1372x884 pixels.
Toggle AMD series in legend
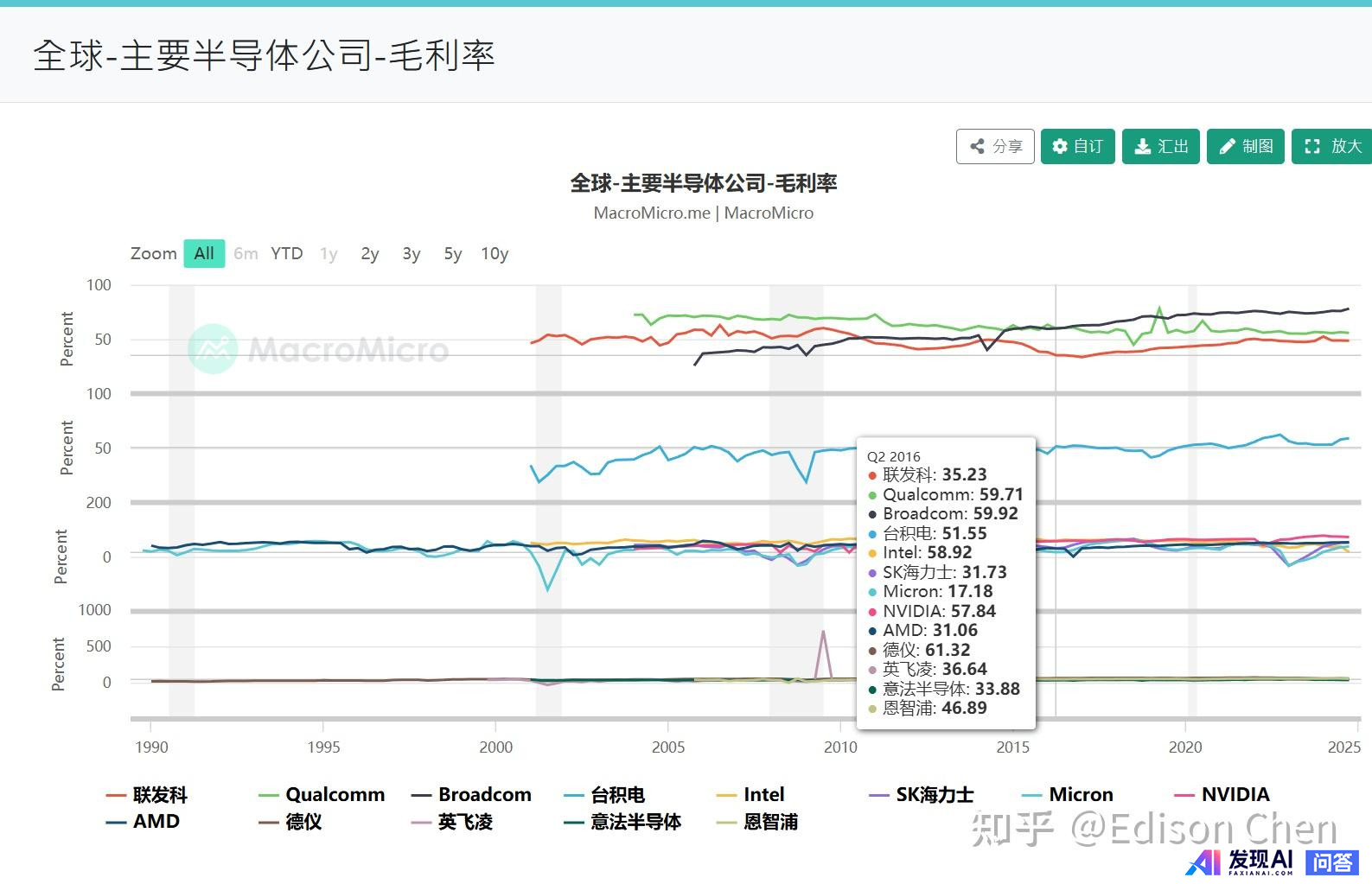pos(143,822)
